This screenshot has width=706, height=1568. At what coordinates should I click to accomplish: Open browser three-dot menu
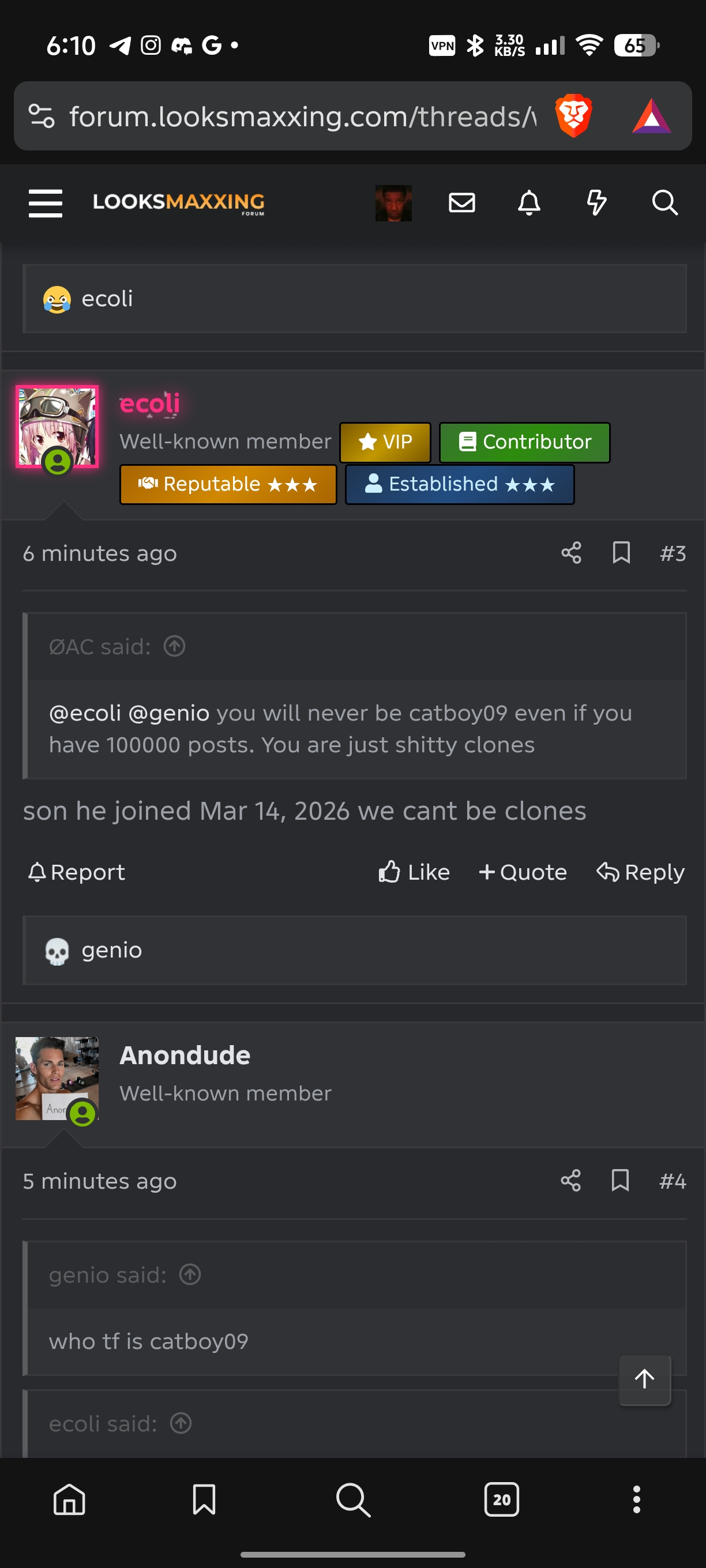click(637, 1499)
